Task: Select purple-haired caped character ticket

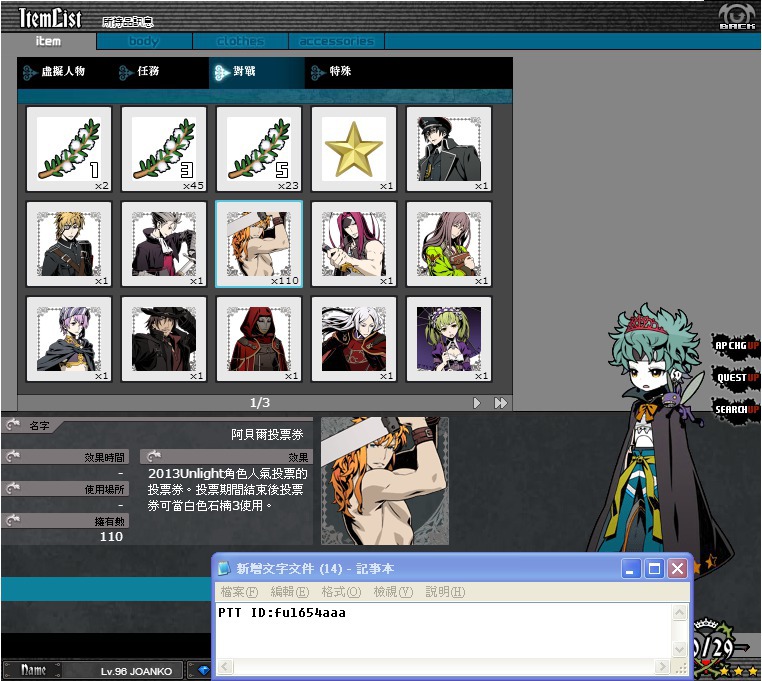Action: coord(69,339)
